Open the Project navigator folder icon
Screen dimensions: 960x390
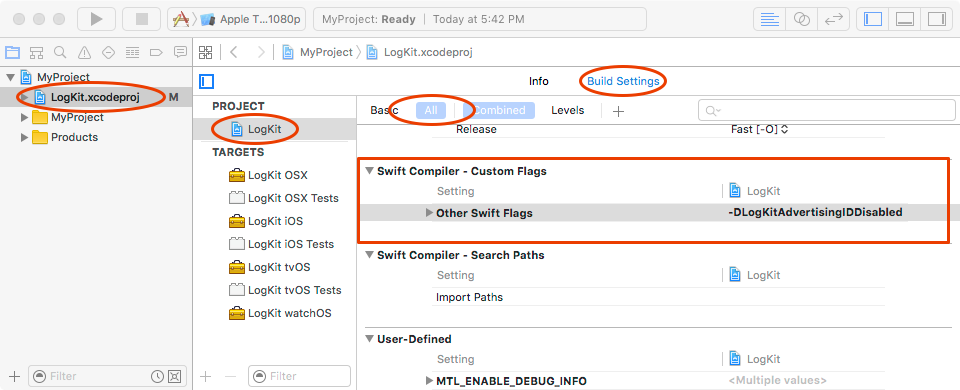[12, 52]
